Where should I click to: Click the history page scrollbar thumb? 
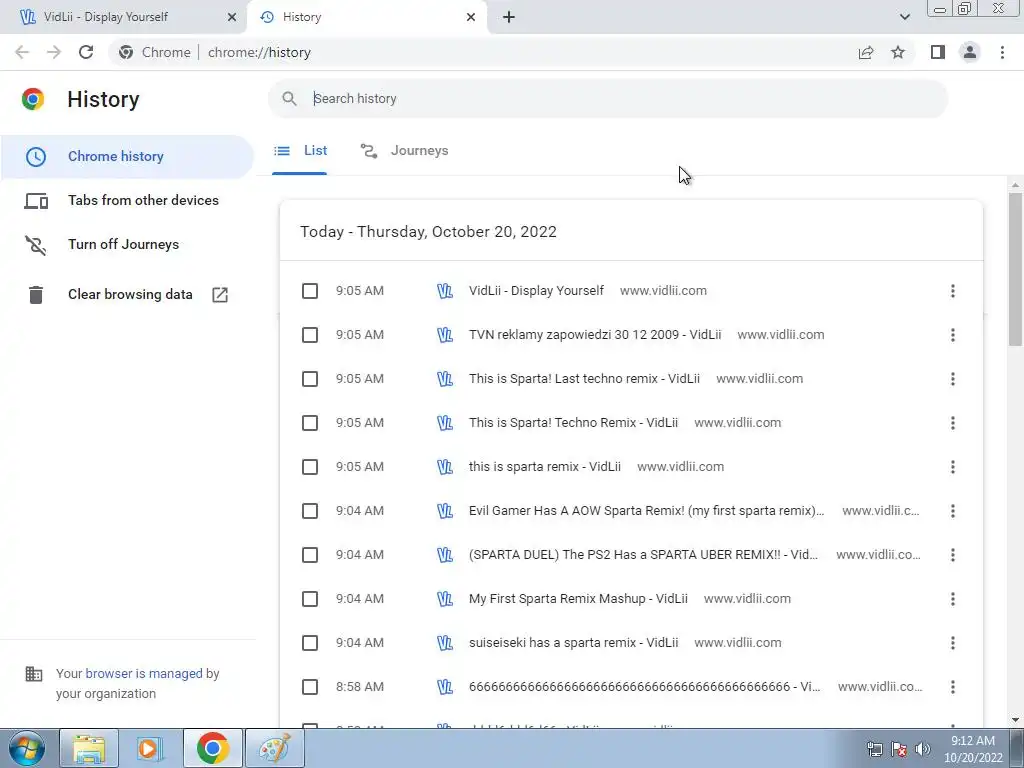coord(1015,269)
